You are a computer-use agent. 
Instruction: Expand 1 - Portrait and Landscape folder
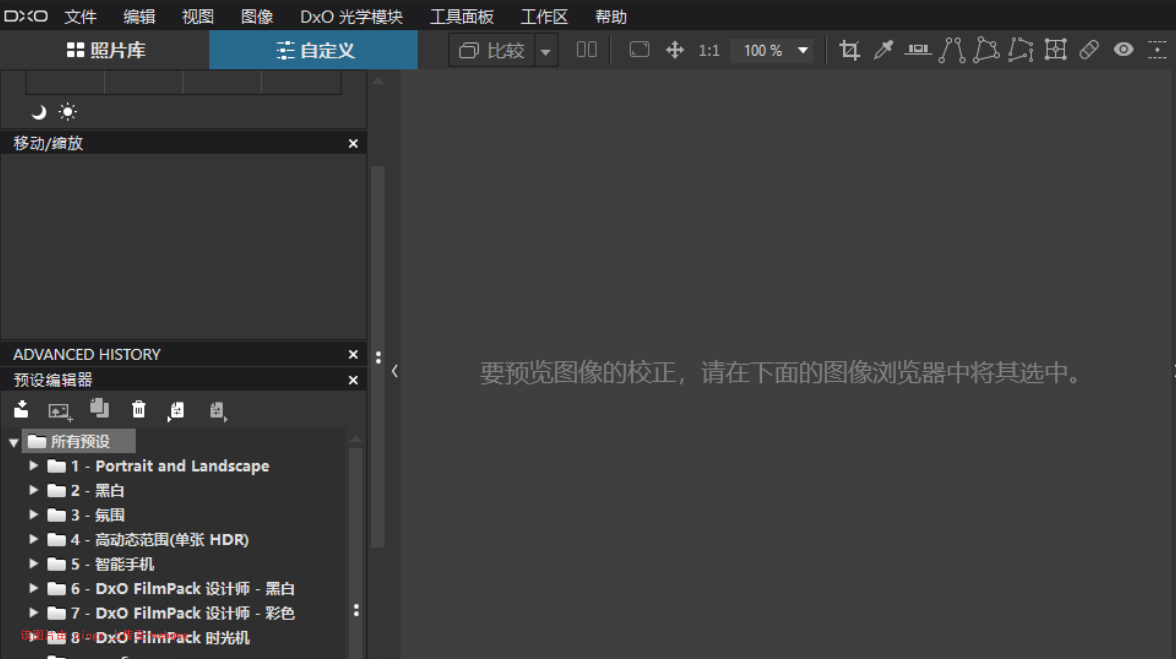click(33, 466)
